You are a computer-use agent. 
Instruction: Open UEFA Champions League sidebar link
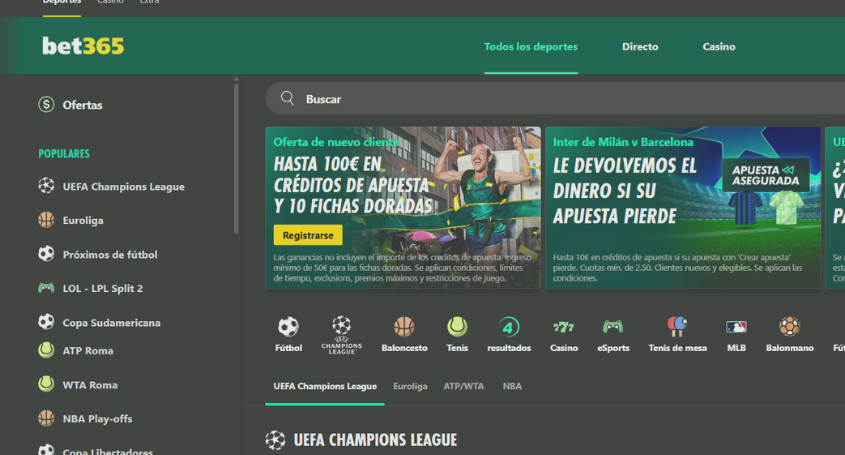click(123, 186)
